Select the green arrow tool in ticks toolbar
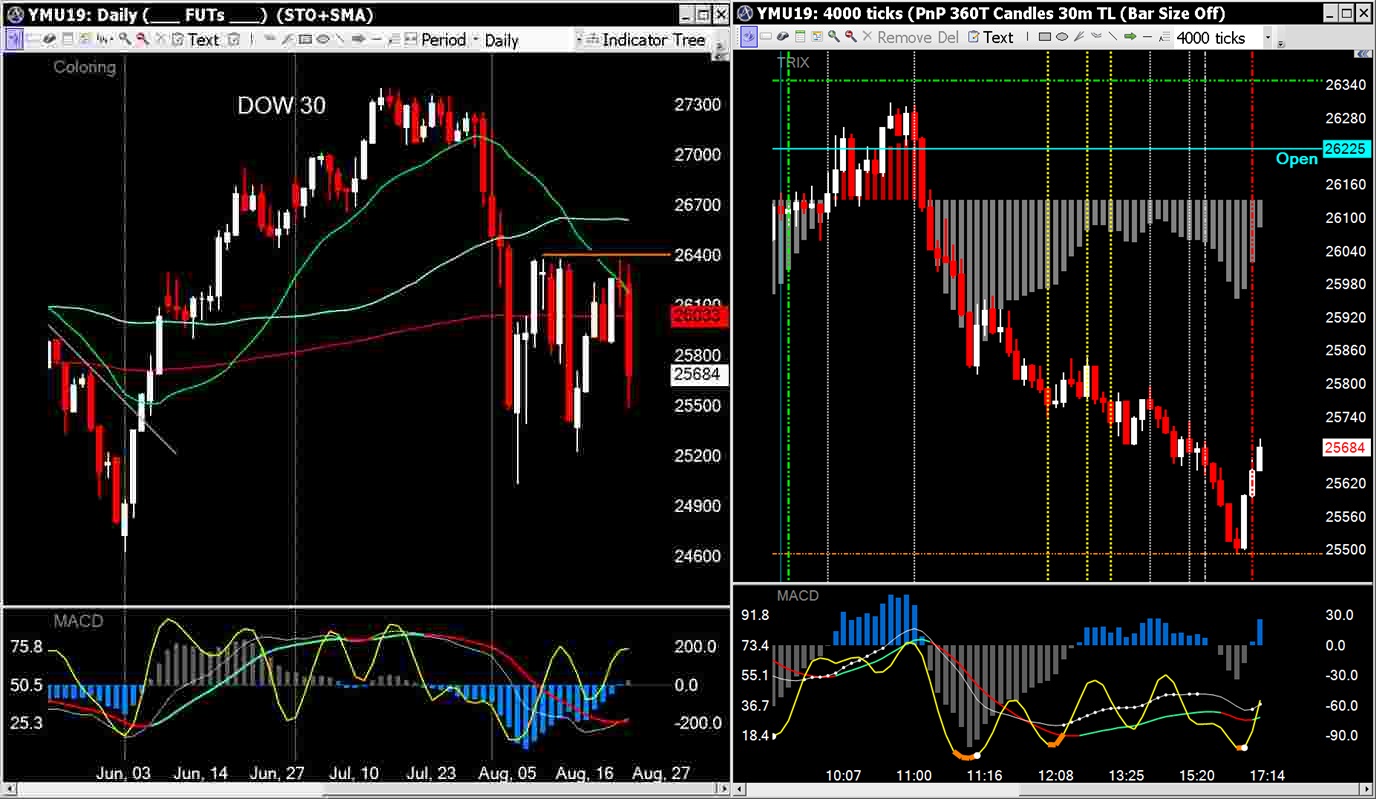The image size is (1378, 800). tap(1130, 38)
